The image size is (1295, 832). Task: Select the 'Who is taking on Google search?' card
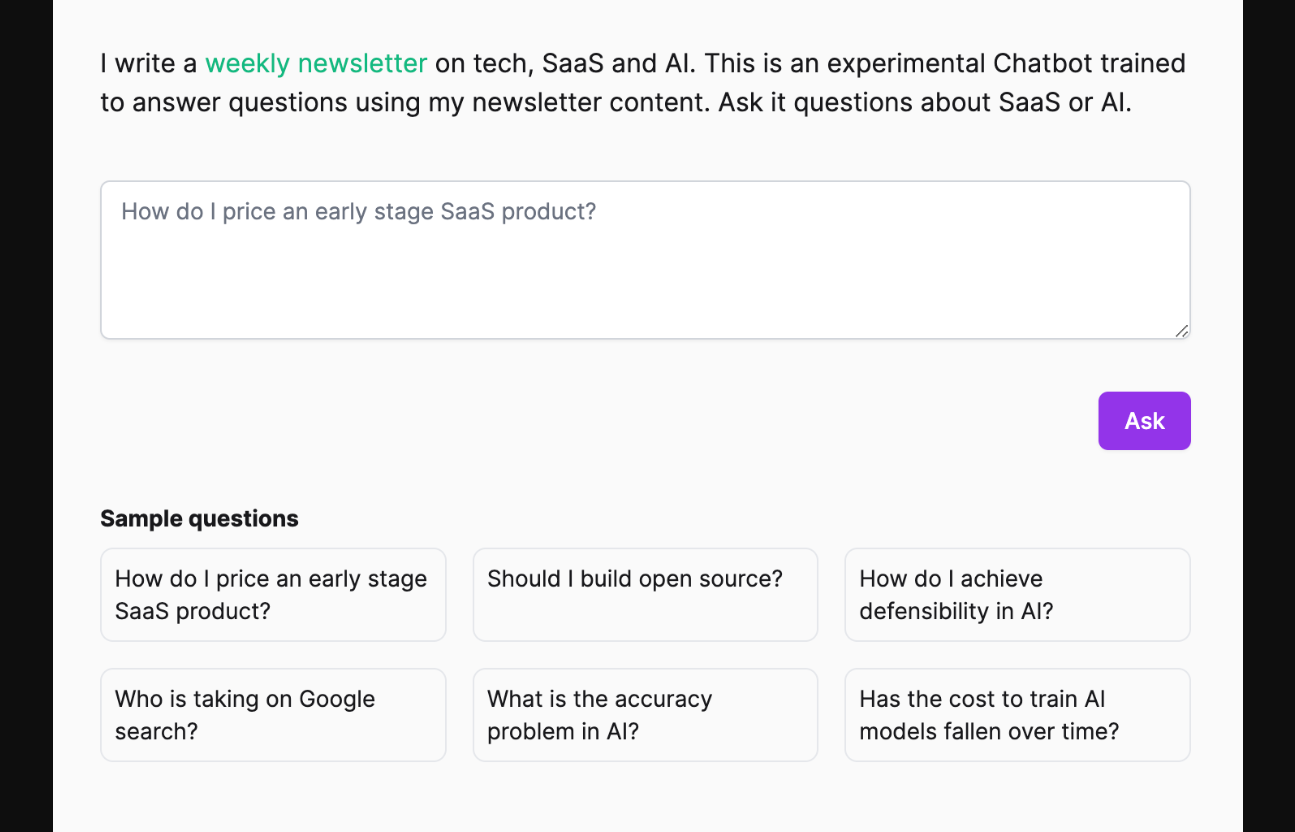coord(272,715)
